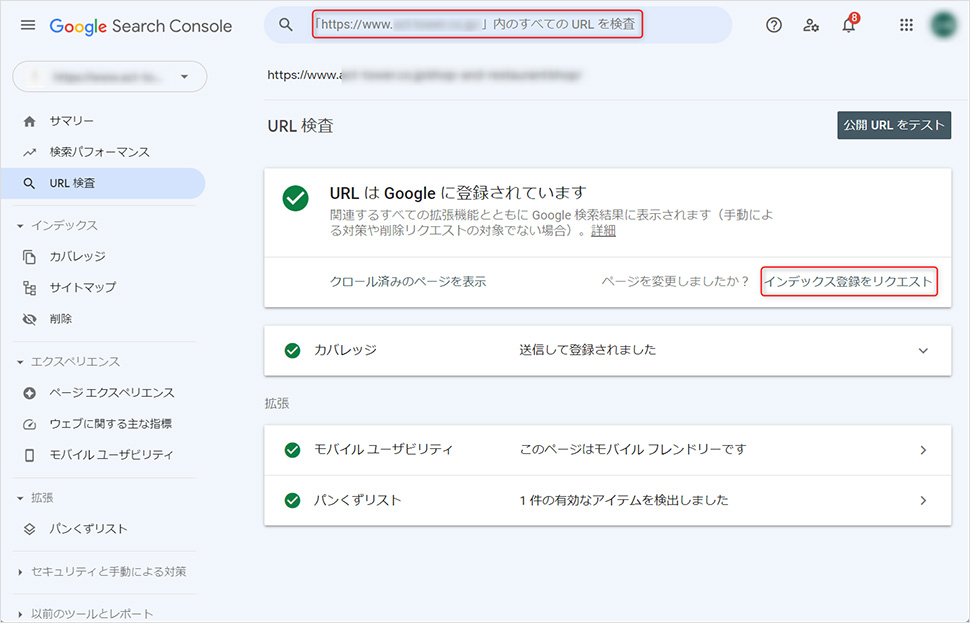
Task: Click green check on カバレッジ card
Action: [292, 351]
